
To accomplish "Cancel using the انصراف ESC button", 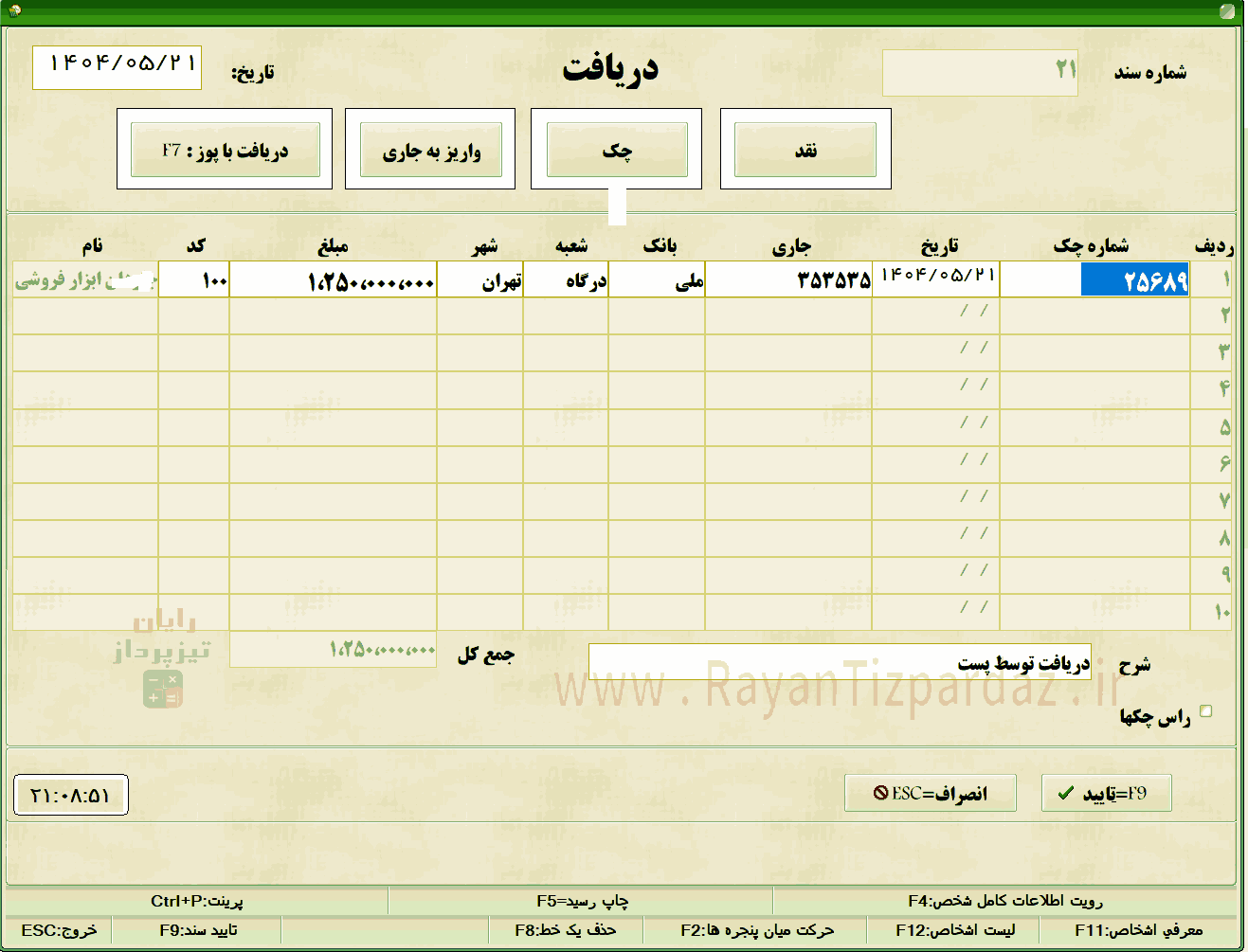I will pyautogui.click(x=930, y=793).
